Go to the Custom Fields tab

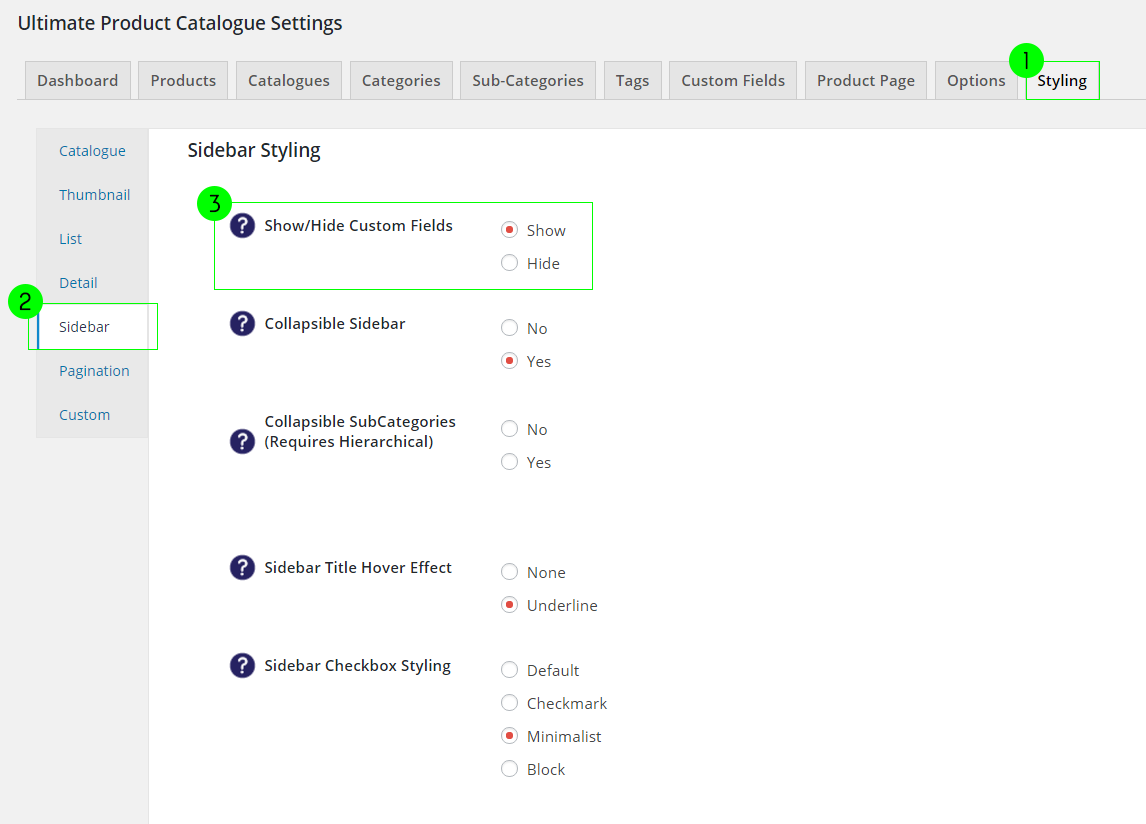(x=733, y=81)
